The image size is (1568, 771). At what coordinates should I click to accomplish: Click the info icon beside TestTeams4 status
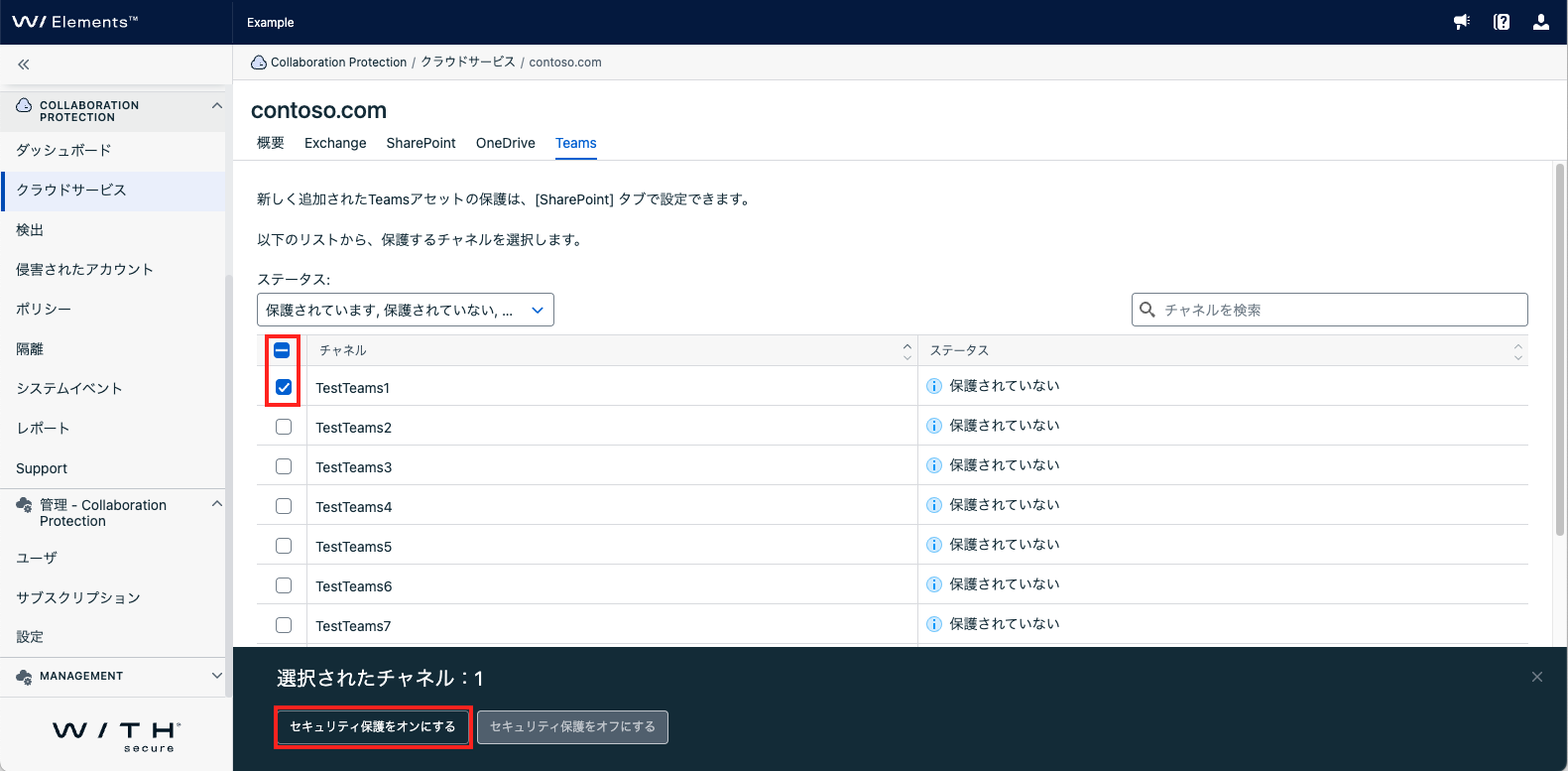(x=934, y=505)
